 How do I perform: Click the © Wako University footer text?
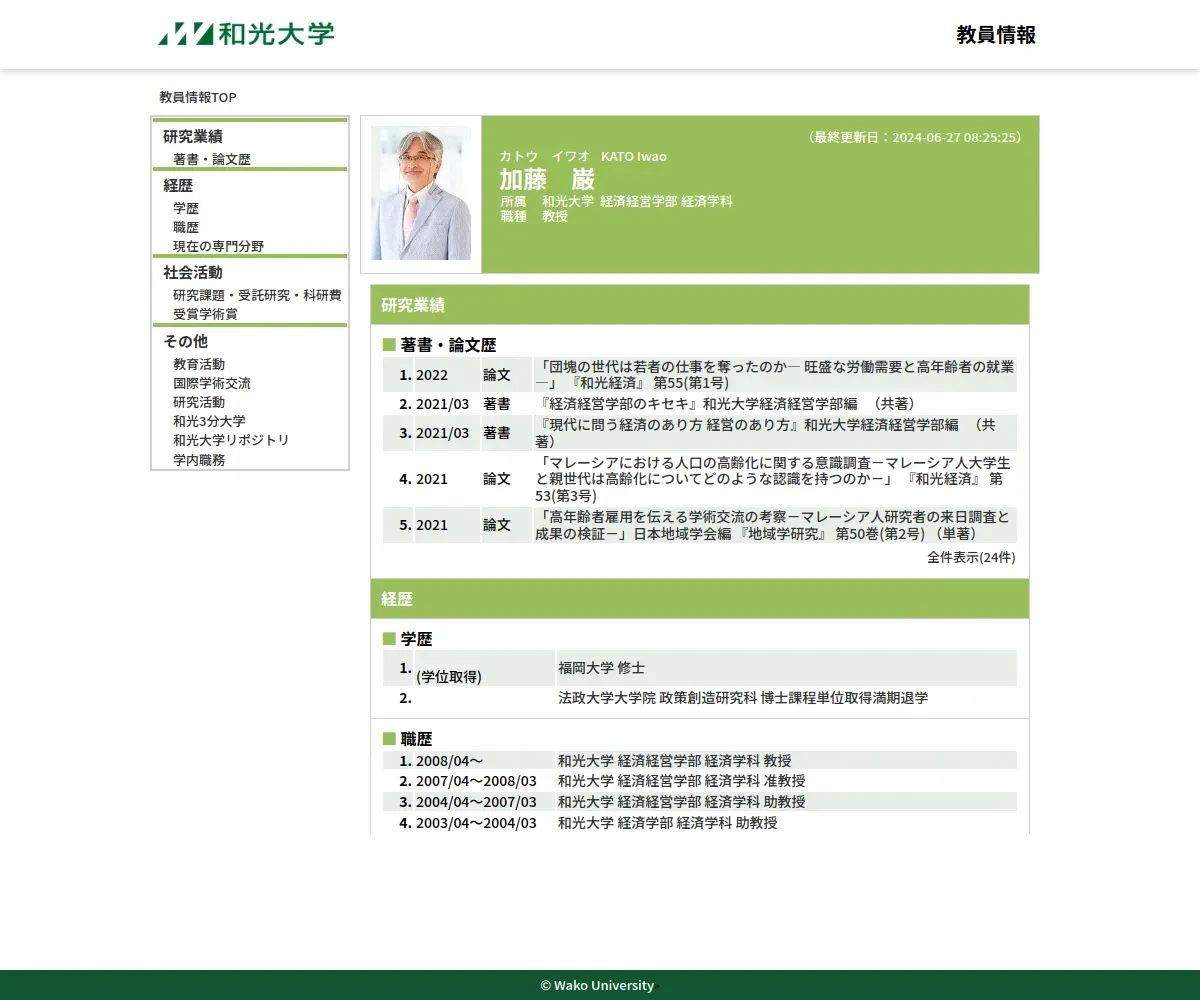coord(597,985)
